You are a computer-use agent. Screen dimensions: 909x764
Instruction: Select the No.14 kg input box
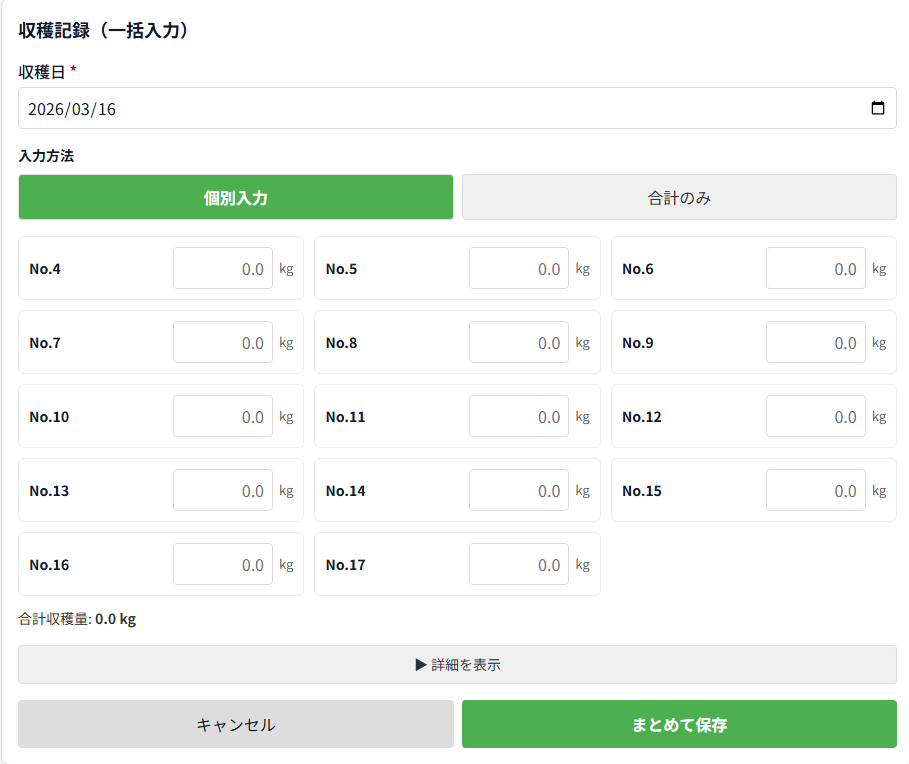518,491
